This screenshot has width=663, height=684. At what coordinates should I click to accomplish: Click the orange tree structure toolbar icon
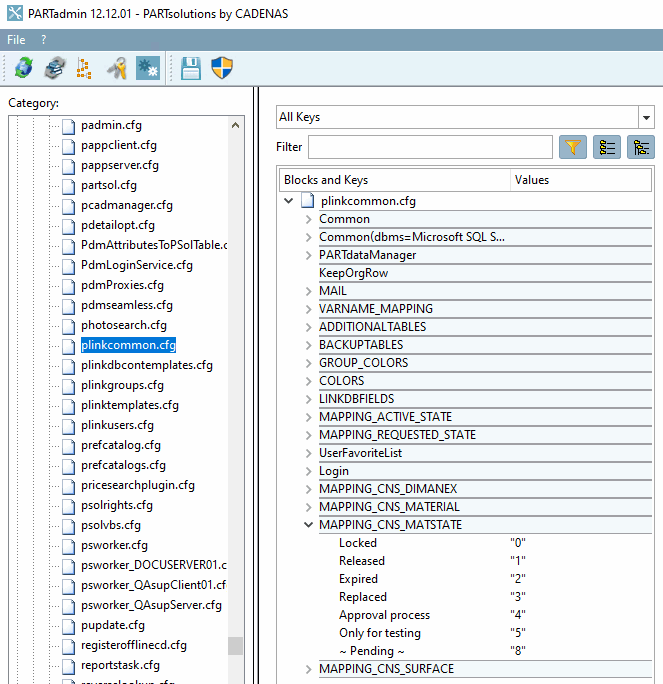click(x=84, y=68)
